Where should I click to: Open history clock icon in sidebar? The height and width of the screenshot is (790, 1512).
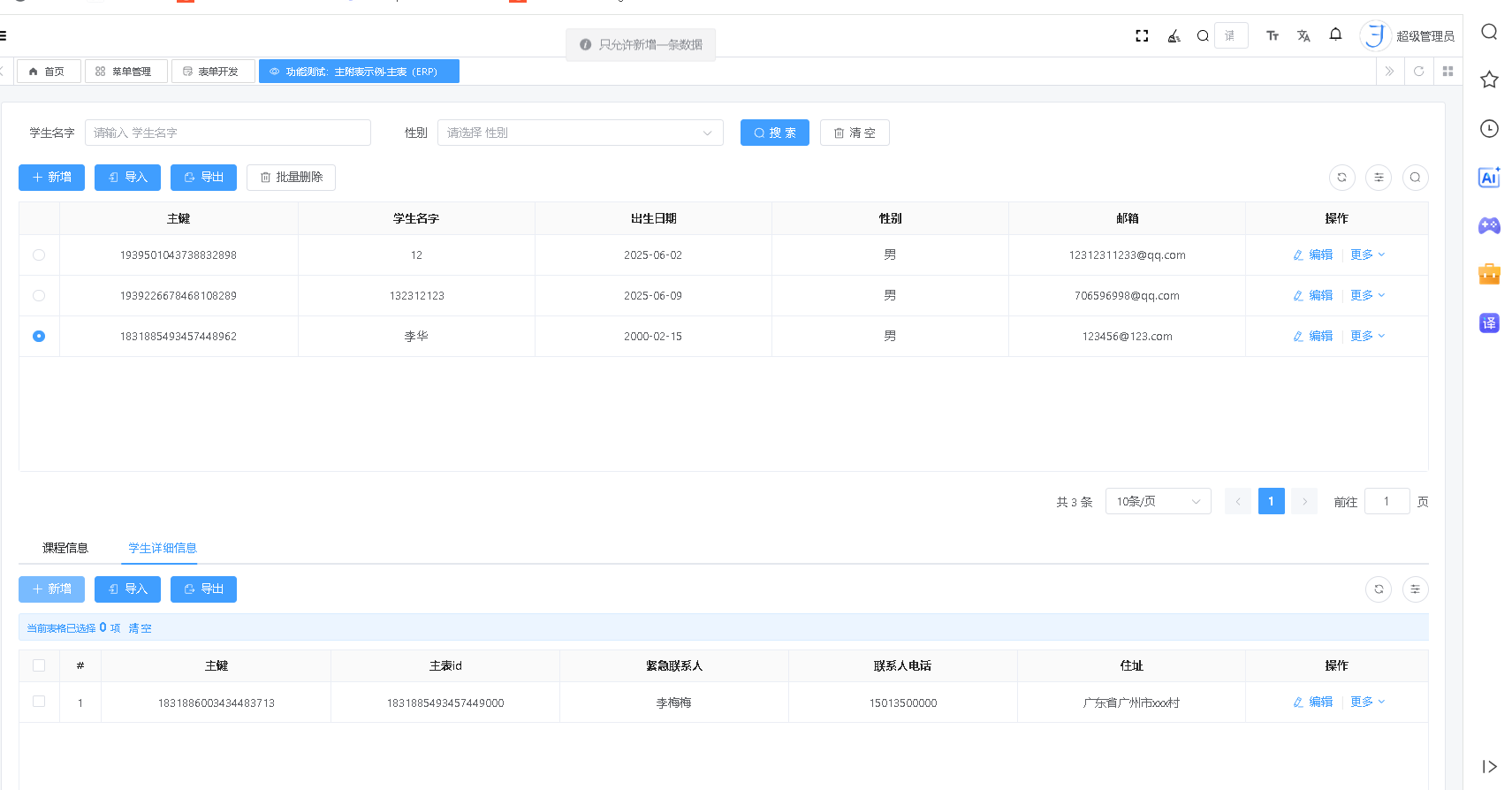1489,128
